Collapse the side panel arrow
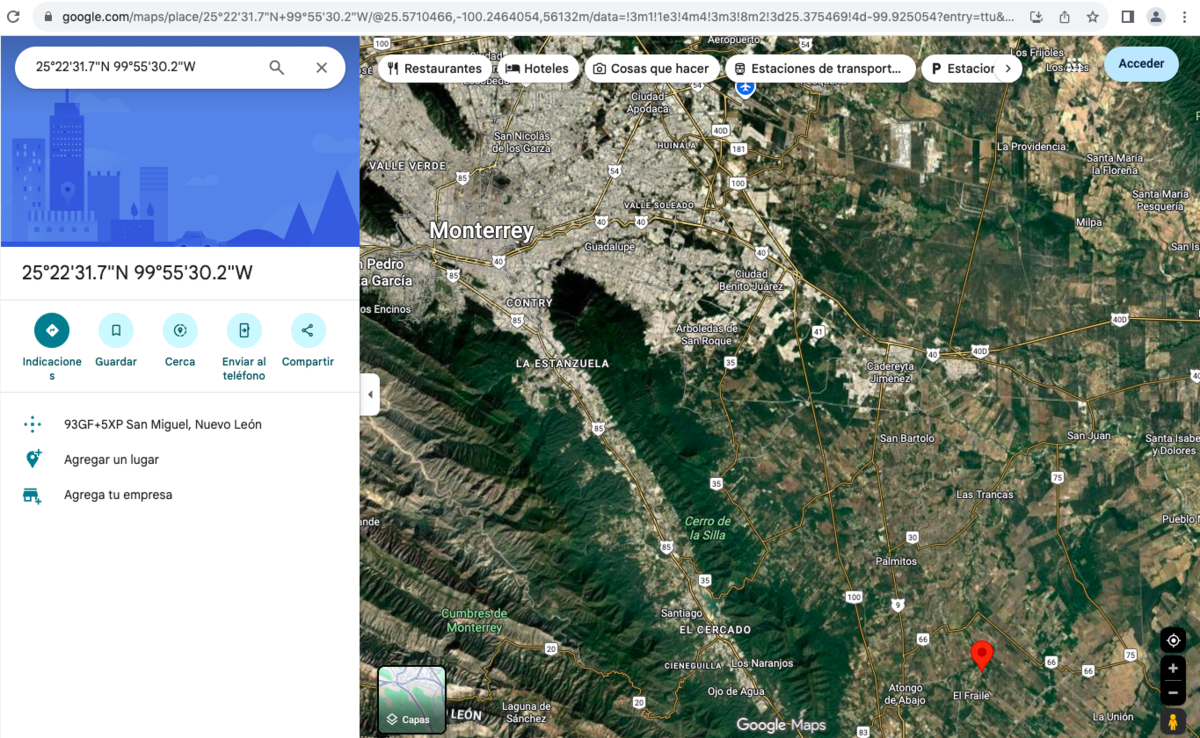The height and width of the screenshot is (738, 1200). click(x=370, y=394)
